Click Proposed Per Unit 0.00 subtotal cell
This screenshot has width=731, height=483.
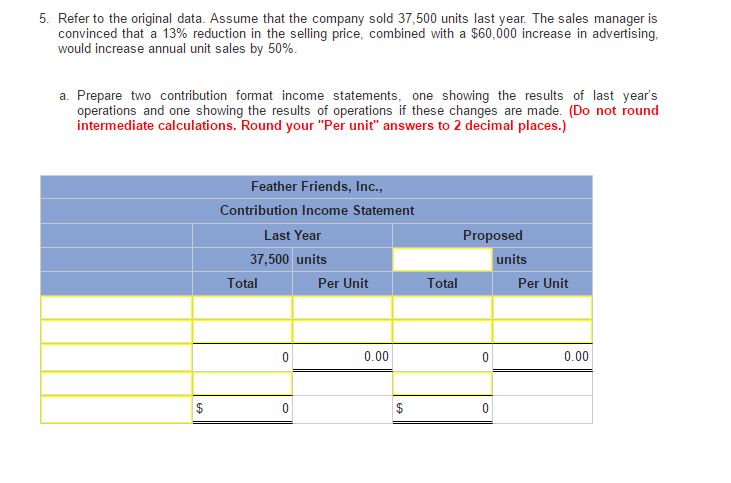[x=542, y=357]
